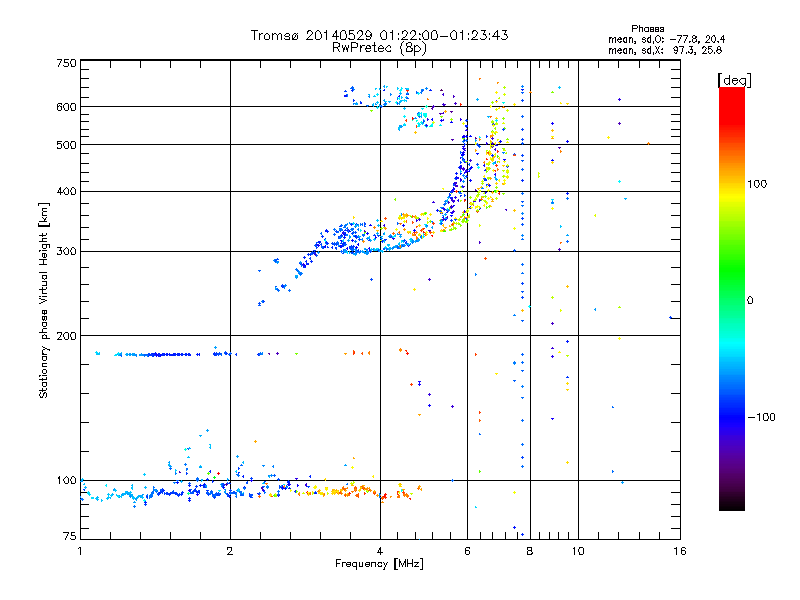
Task: Click the x-axis tick label '1'
Action: click(80, 551)
